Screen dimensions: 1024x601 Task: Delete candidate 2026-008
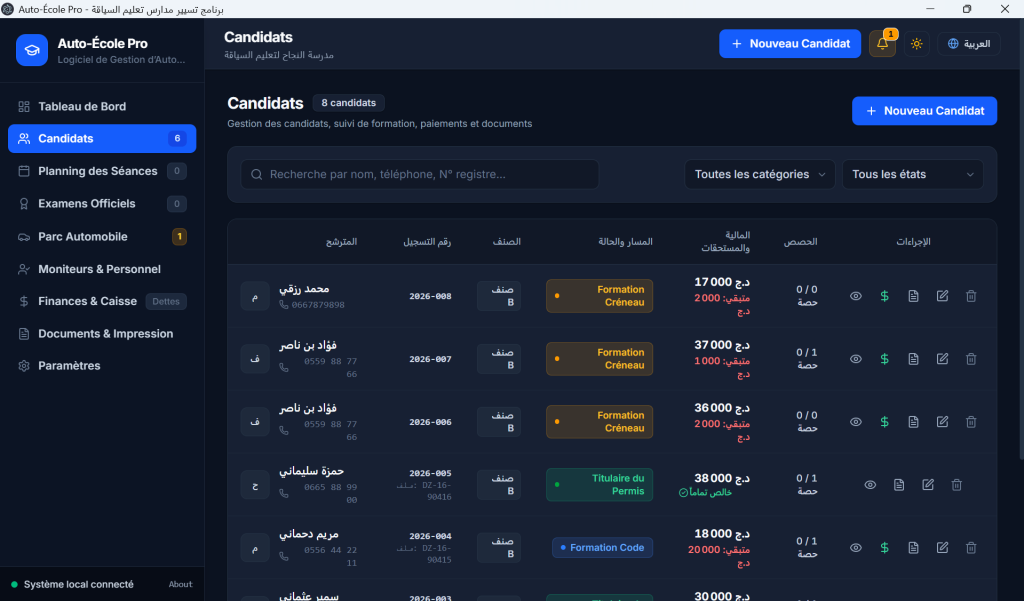point(971,296)
